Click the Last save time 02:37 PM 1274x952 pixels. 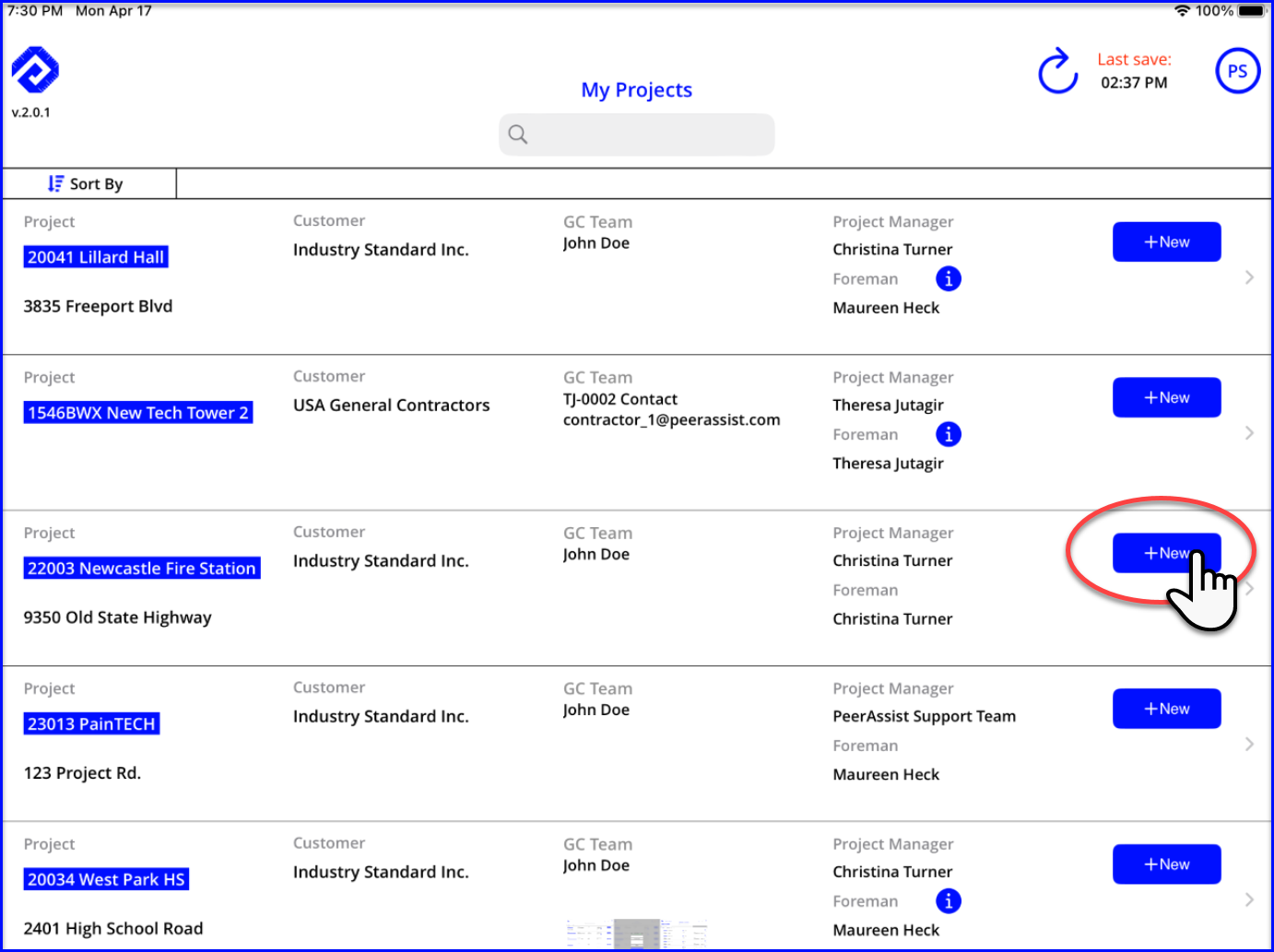pyautogui.click(x=1134, y=82)
